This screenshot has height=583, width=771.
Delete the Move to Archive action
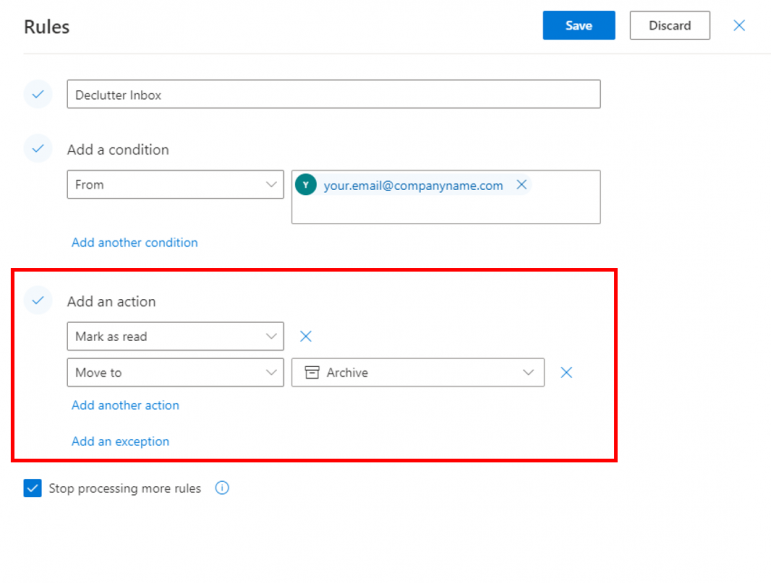tap(566, 373)
